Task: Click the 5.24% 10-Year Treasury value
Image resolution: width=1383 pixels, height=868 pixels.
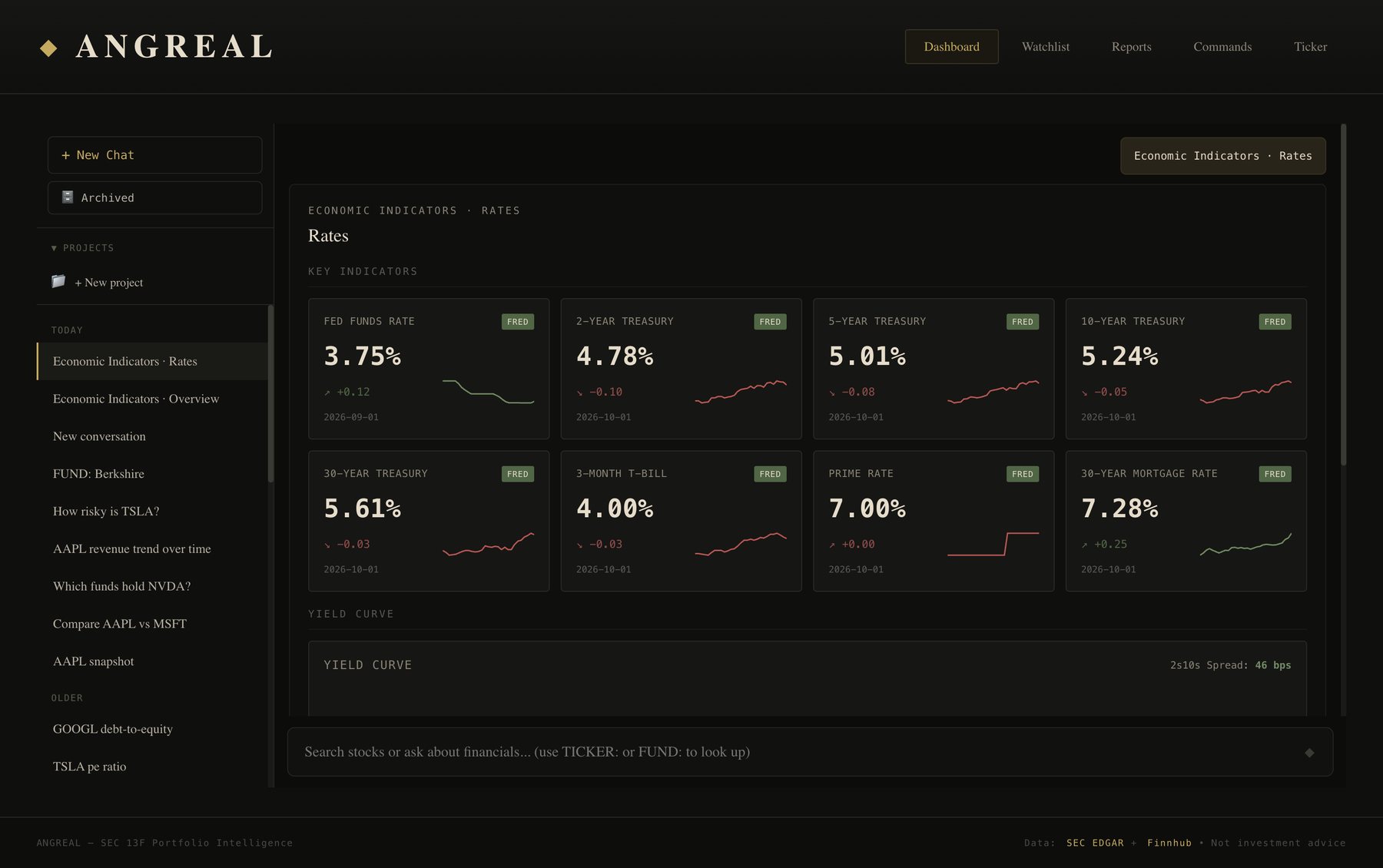Action: coord(1119,356)
